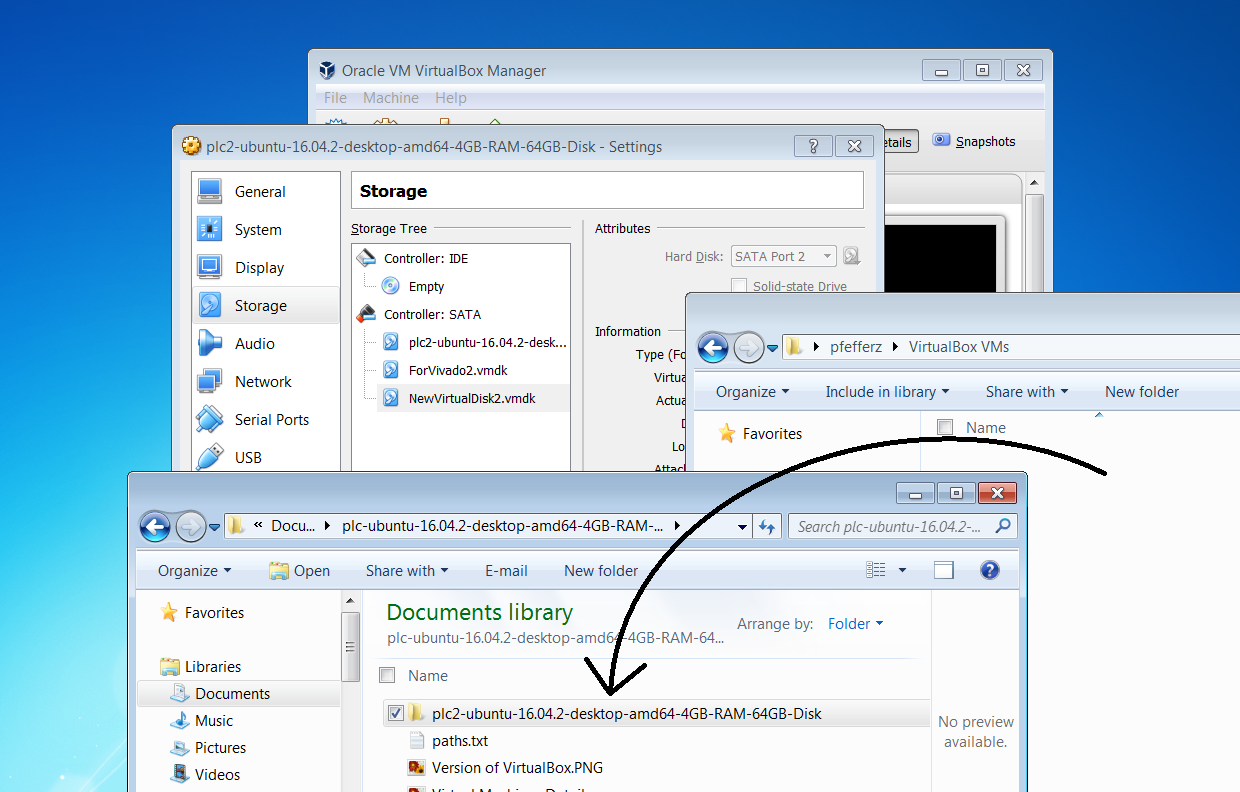The height and width of the screenshot is (792, 1240).
Task: Open Network settings category
Action: pos(266,382)
